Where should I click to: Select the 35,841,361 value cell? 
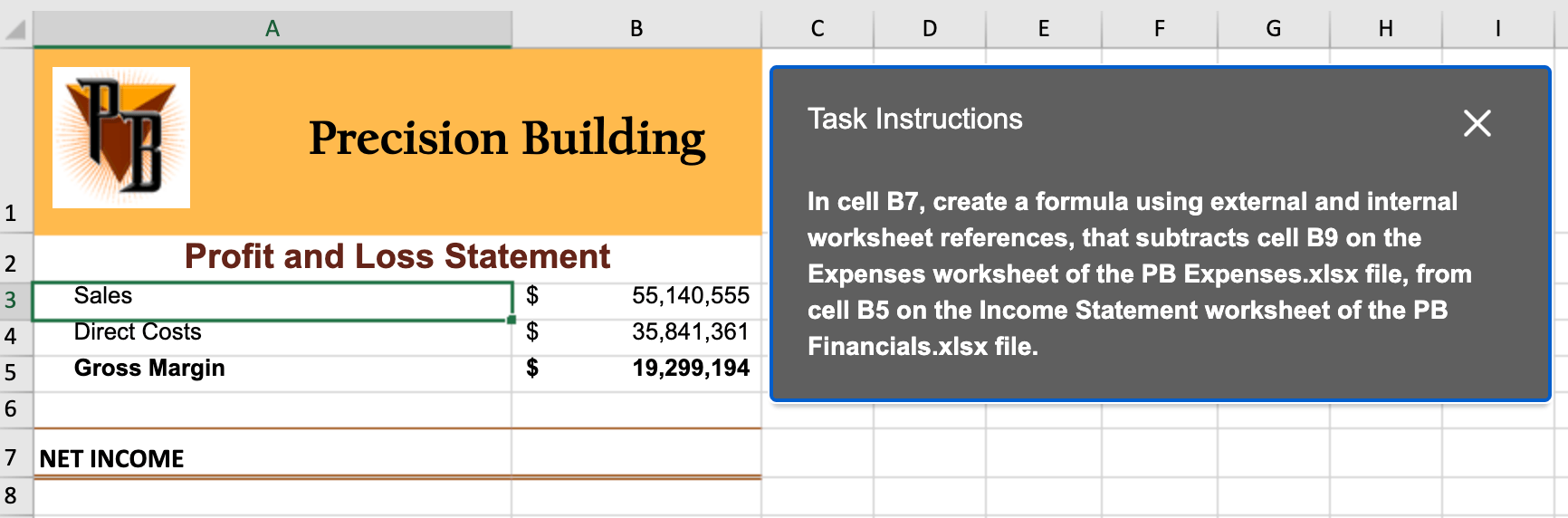[636, 337]
